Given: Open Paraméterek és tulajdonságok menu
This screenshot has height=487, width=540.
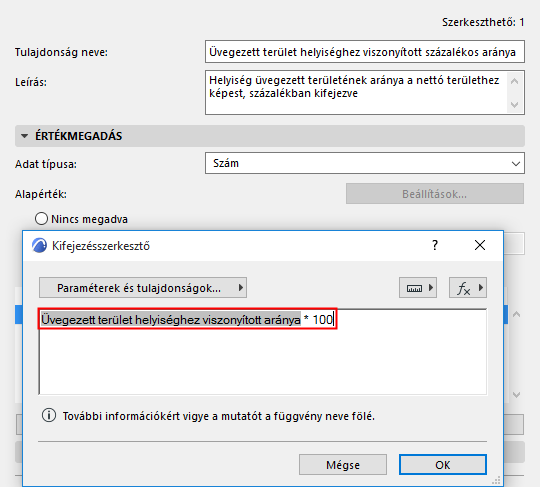Looking at the screenshot, I should pyautogui.click(x=143, y=288).
